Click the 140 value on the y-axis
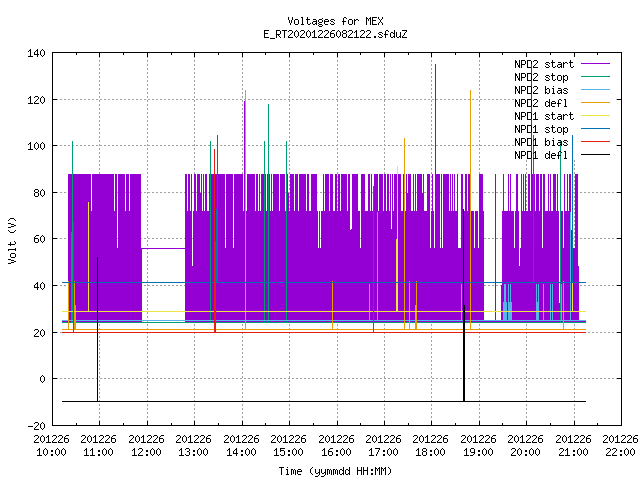The width and height of the screenshot is (640, 480). point(36,53)
